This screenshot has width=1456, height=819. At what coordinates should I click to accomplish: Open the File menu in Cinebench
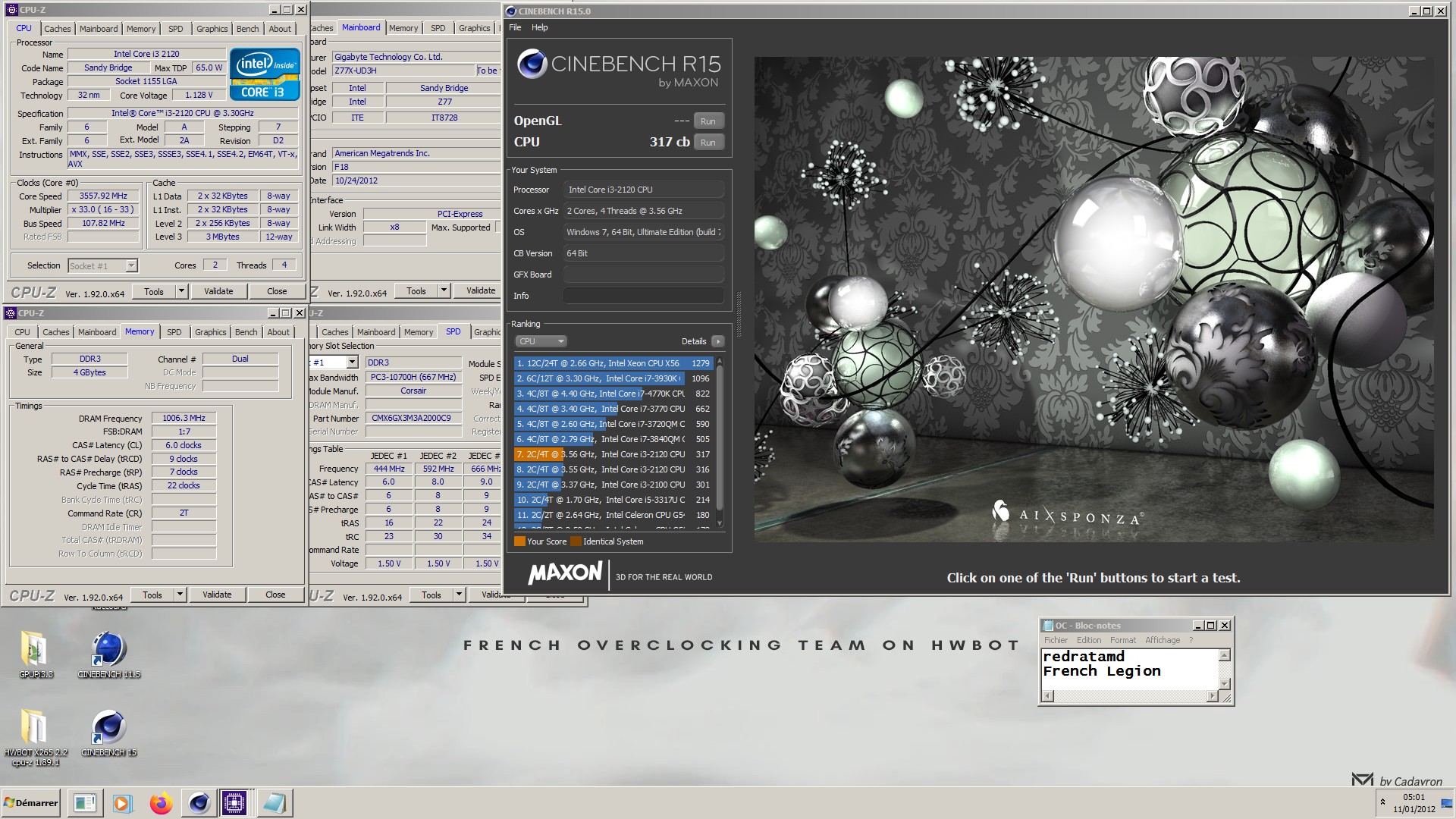coord(515,27)
